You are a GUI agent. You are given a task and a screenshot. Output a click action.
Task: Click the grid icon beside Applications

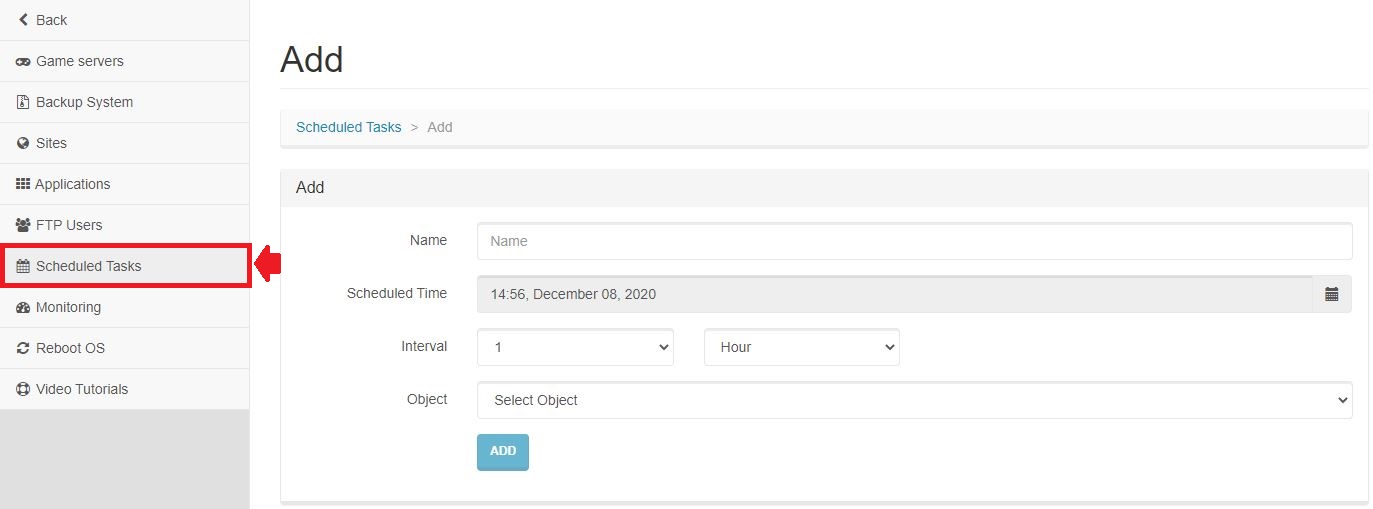(x=23, y=184)
